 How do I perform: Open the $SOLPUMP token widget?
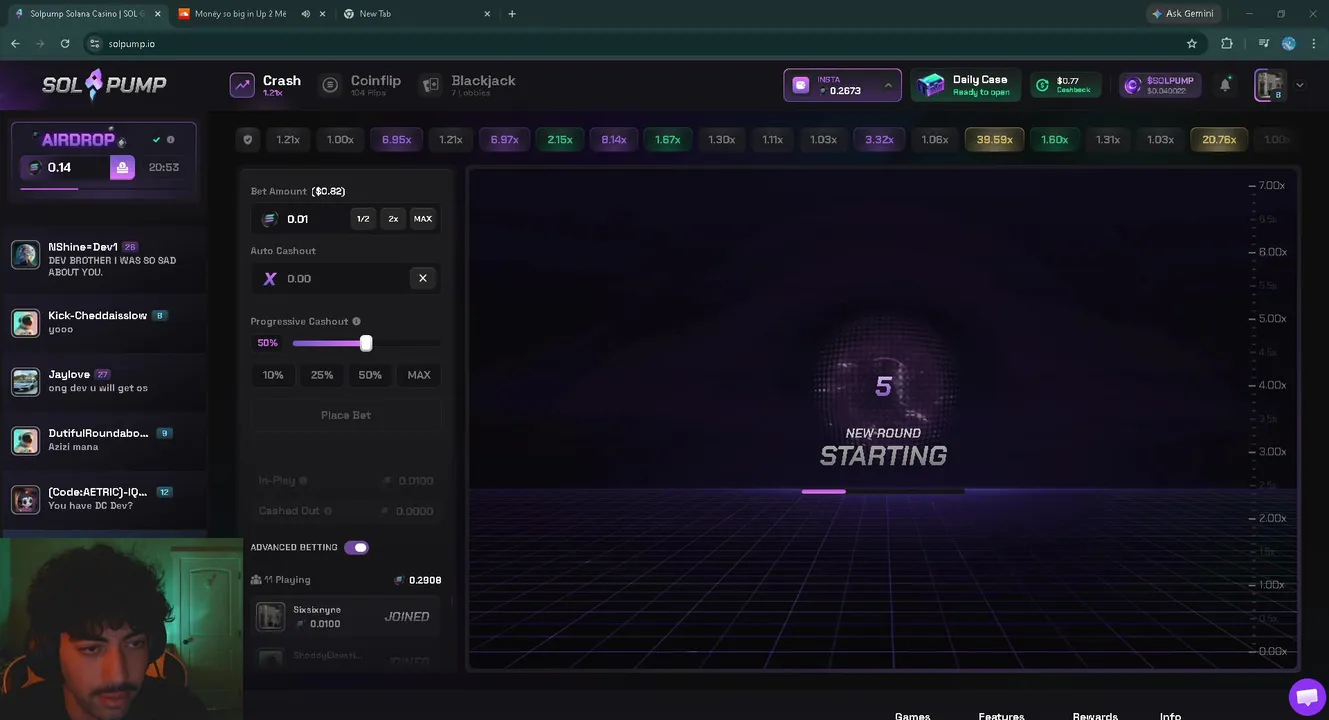tap(1159, 85)
